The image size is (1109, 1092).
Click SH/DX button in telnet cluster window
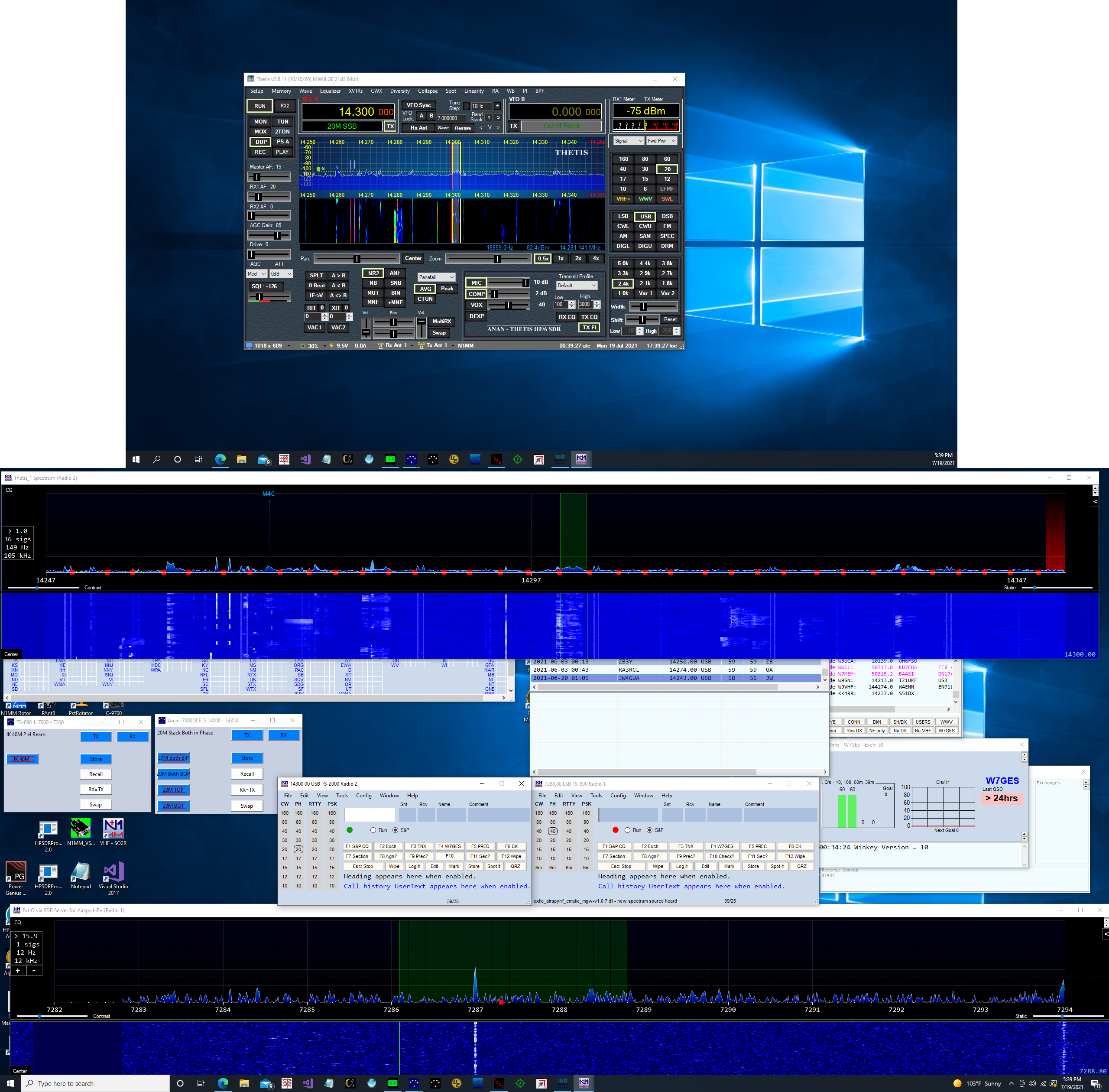coord(900,722)
